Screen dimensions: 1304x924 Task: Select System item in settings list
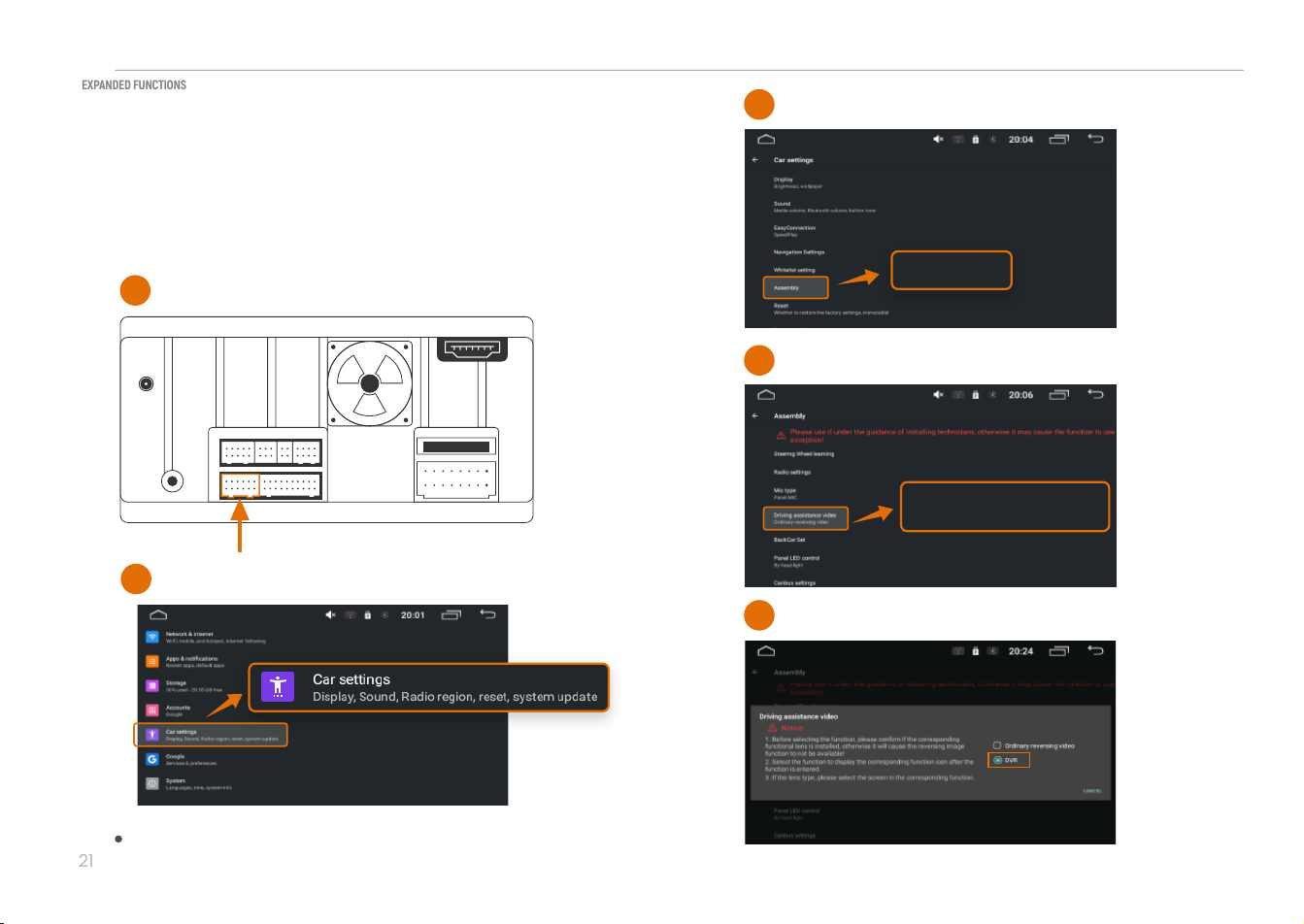click(x=199, y=783)
